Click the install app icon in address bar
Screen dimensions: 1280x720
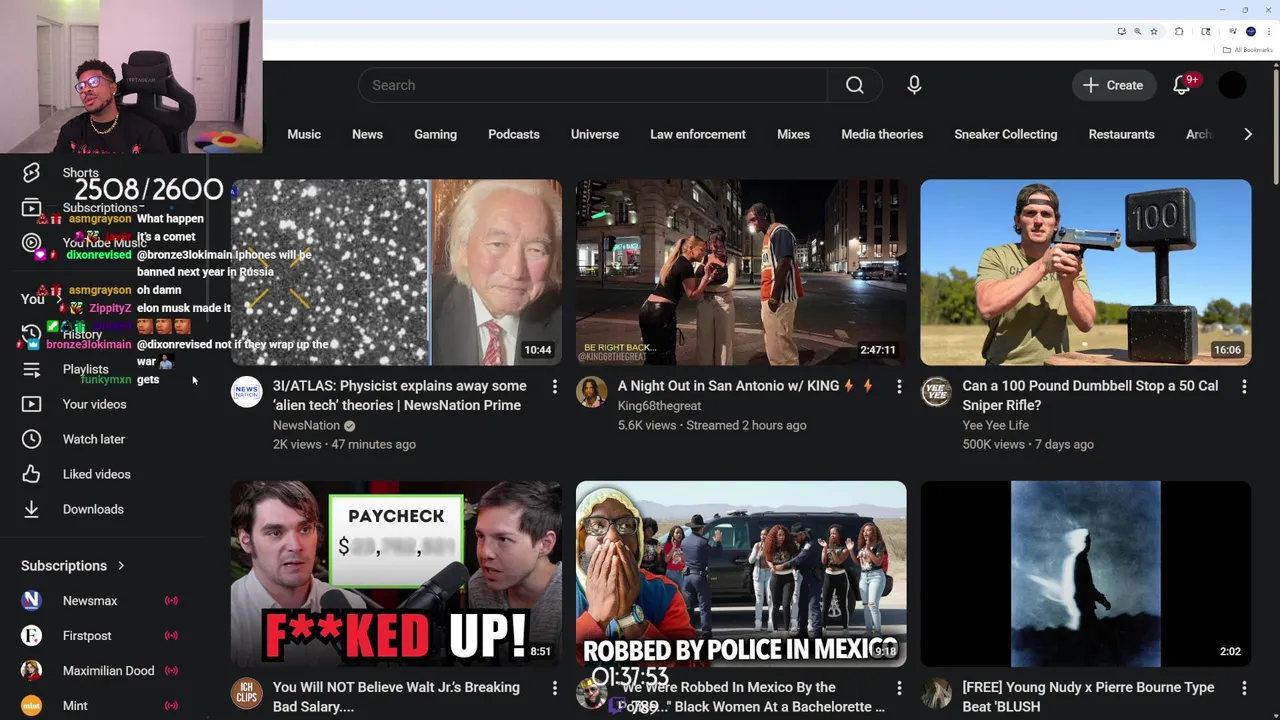pyautogui.click(x=1122, y=31)
